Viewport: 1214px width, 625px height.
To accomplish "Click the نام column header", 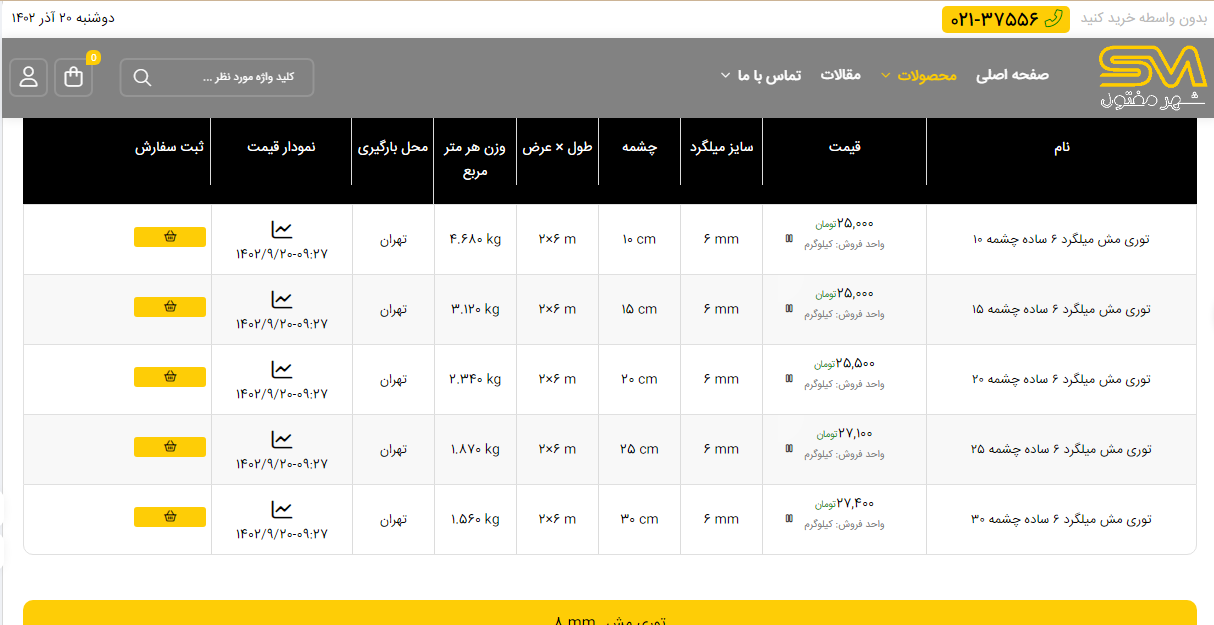I will click(1061, 147).
